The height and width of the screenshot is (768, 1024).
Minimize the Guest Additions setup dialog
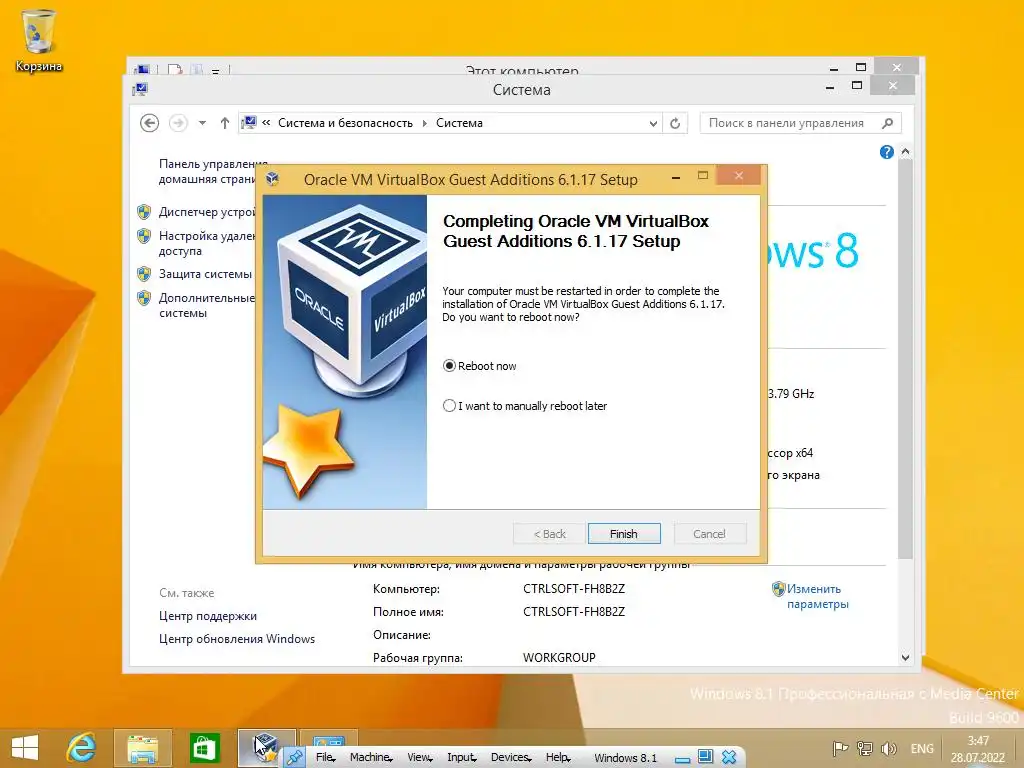point(676,177)
